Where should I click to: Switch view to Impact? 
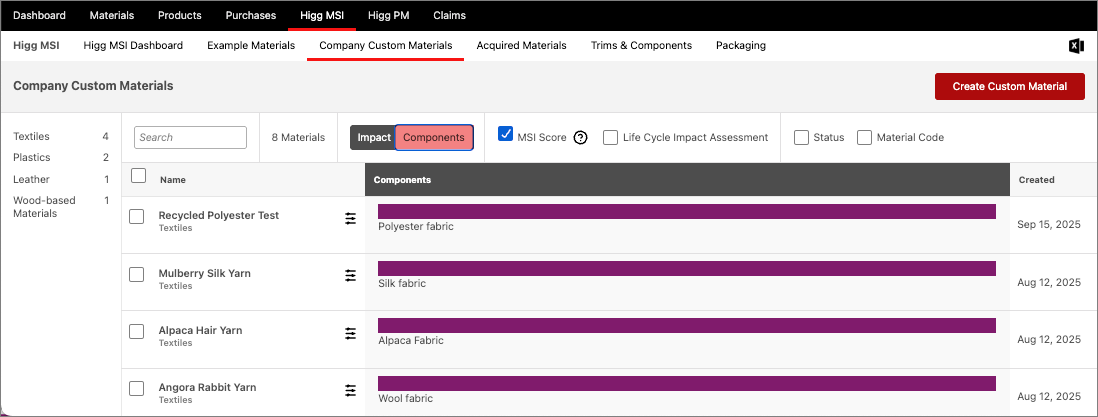click(x=373, y=137)
